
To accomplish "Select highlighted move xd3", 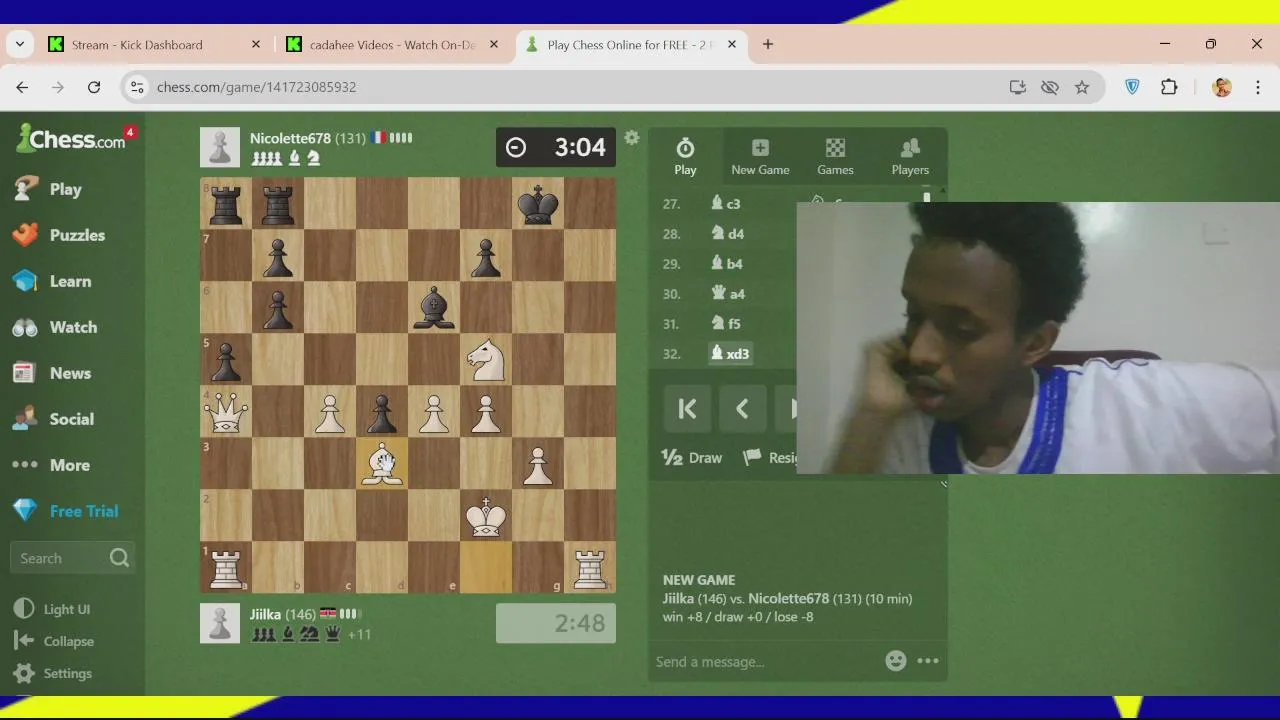I will tap(730, 353).
